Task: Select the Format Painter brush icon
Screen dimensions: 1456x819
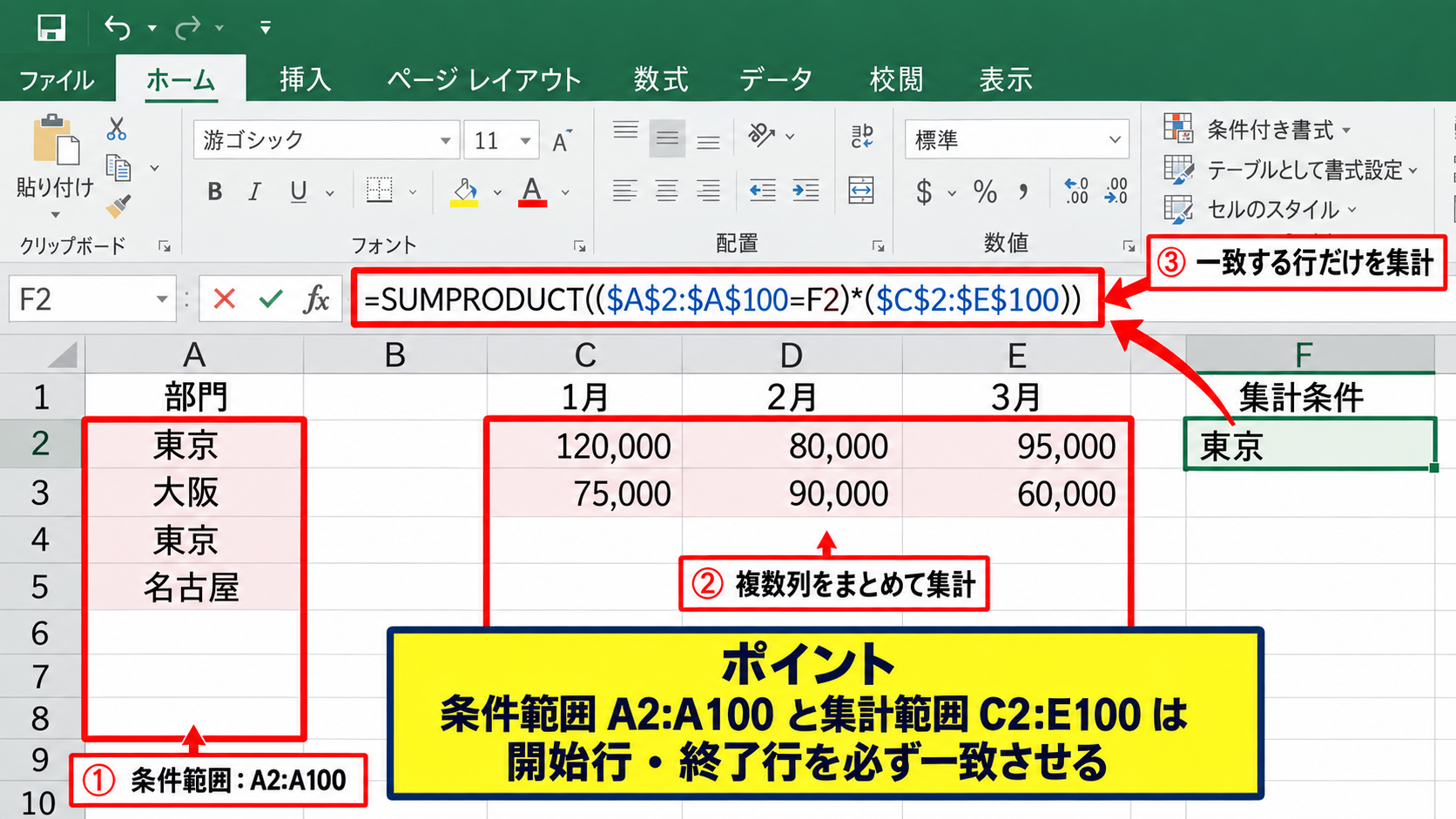Action: coord(118,206)
